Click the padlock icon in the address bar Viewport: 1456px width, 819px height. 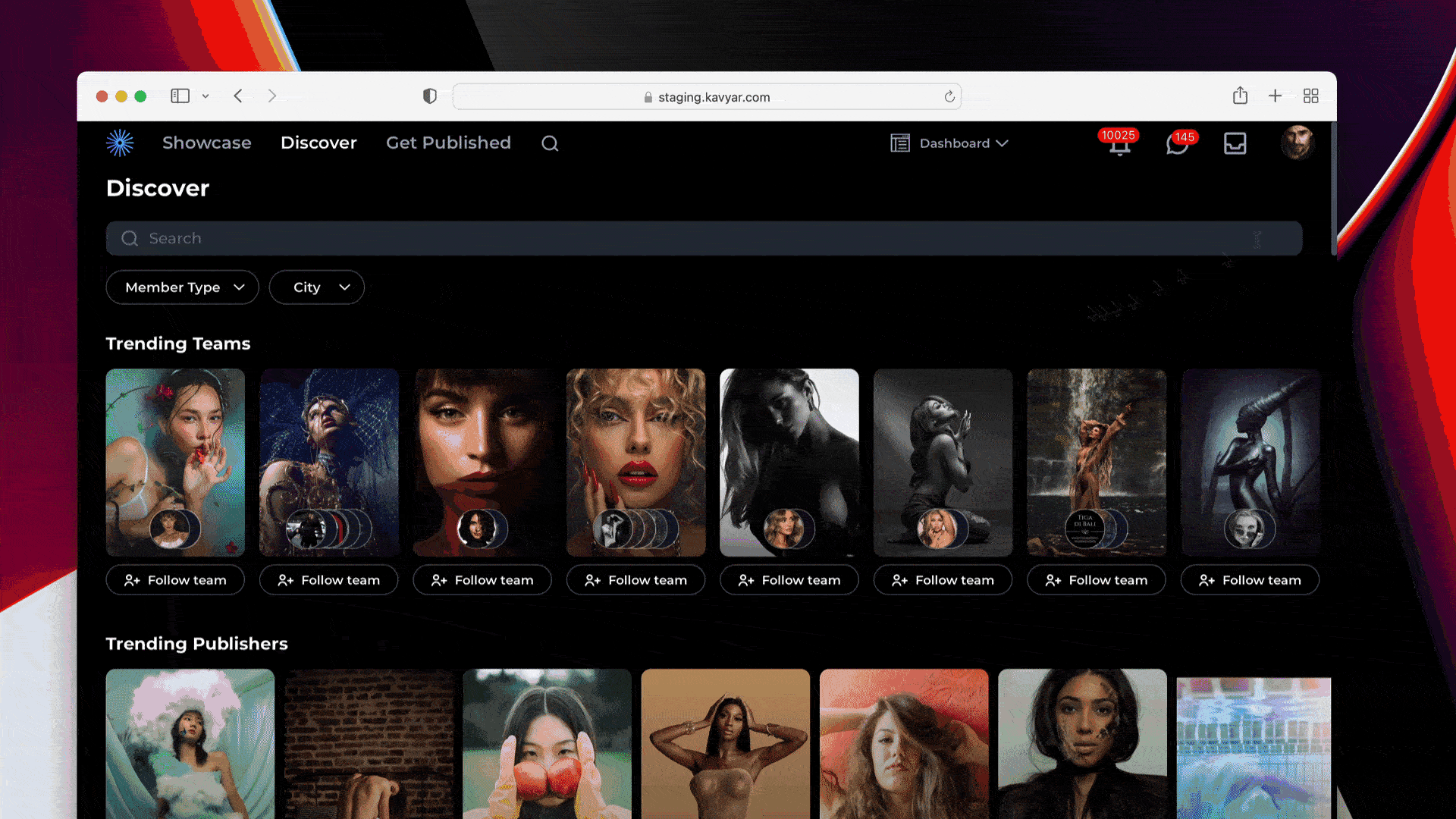pyautogui.click(x=648, y=97)
